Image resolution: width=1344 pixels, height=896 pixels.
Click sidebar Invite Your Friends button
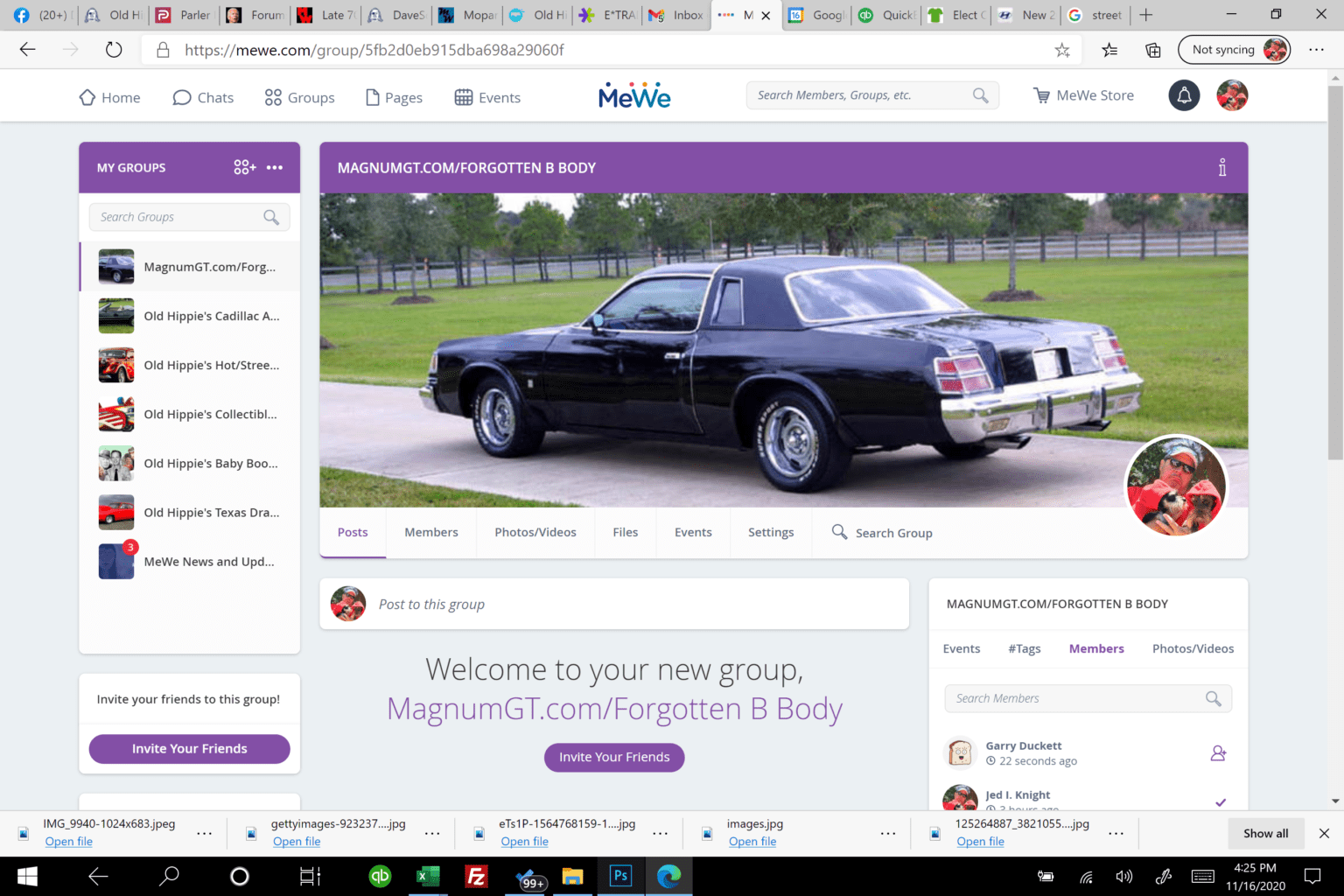coord(189,749)
